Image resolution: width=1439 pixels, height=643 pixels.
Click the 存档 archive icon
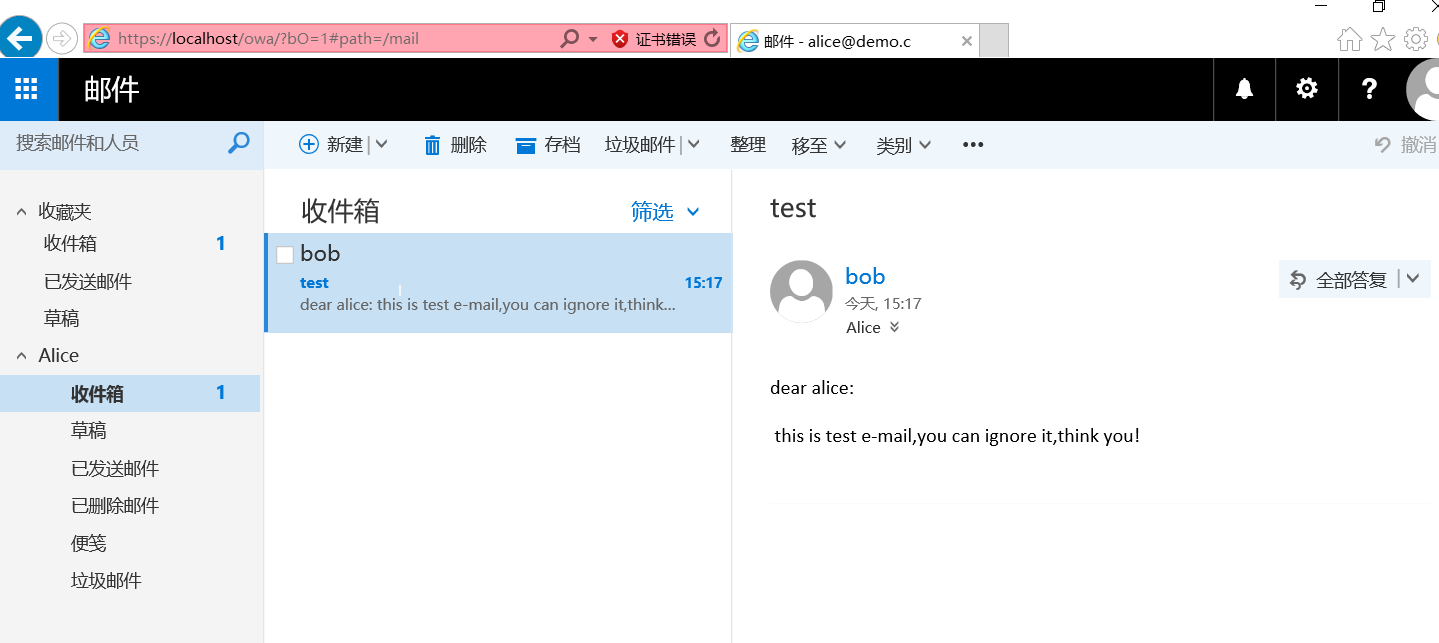[526, 144]
